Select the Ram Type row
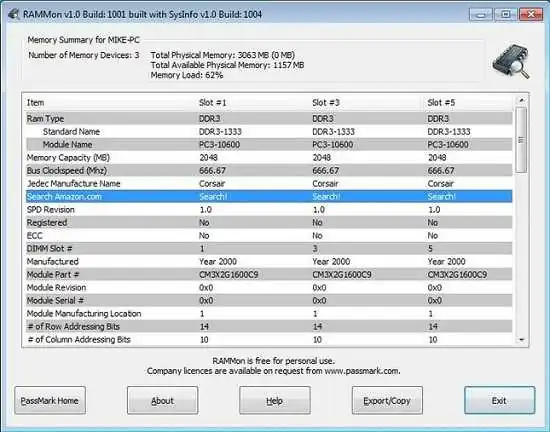Viewport: 550px width, 432px height. coord(269,119)
